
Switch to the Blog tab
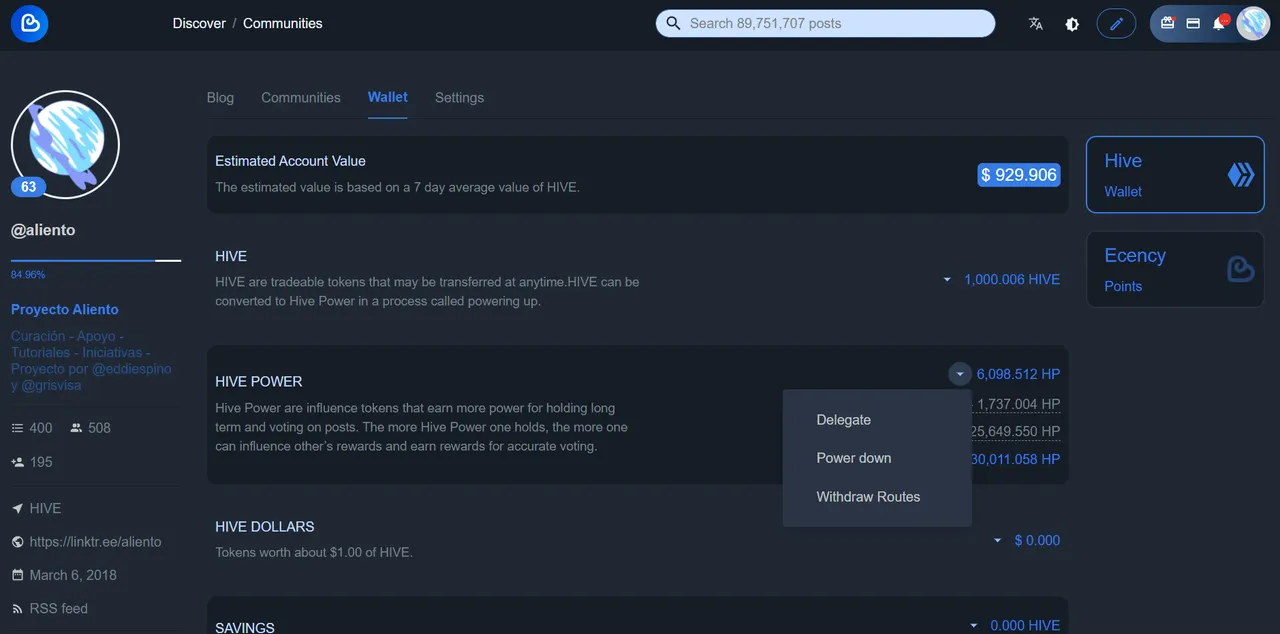coord(220,97)
